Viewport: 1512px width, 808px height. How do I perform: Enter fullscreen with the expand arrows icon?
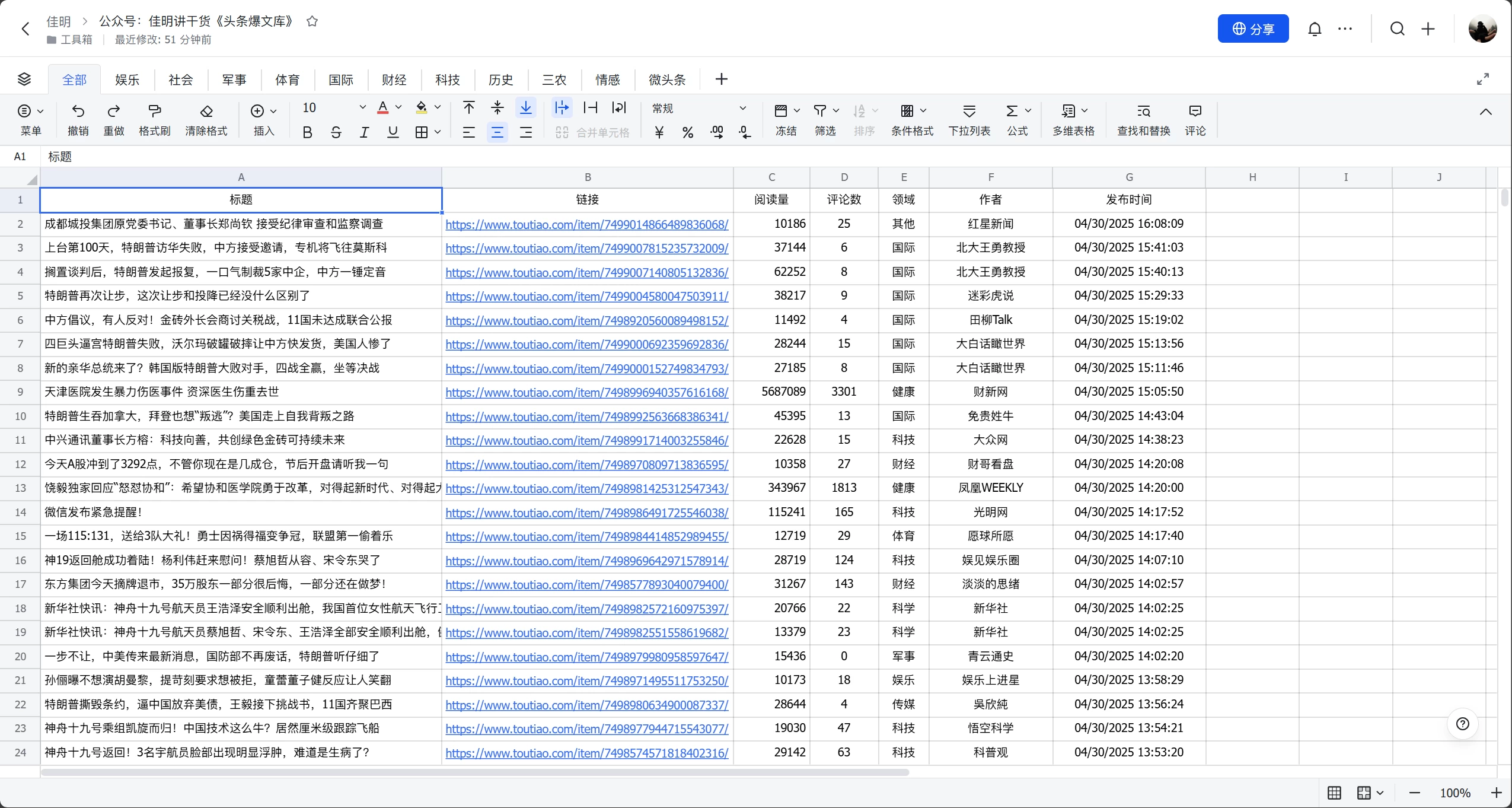(x=1483, y=79)
